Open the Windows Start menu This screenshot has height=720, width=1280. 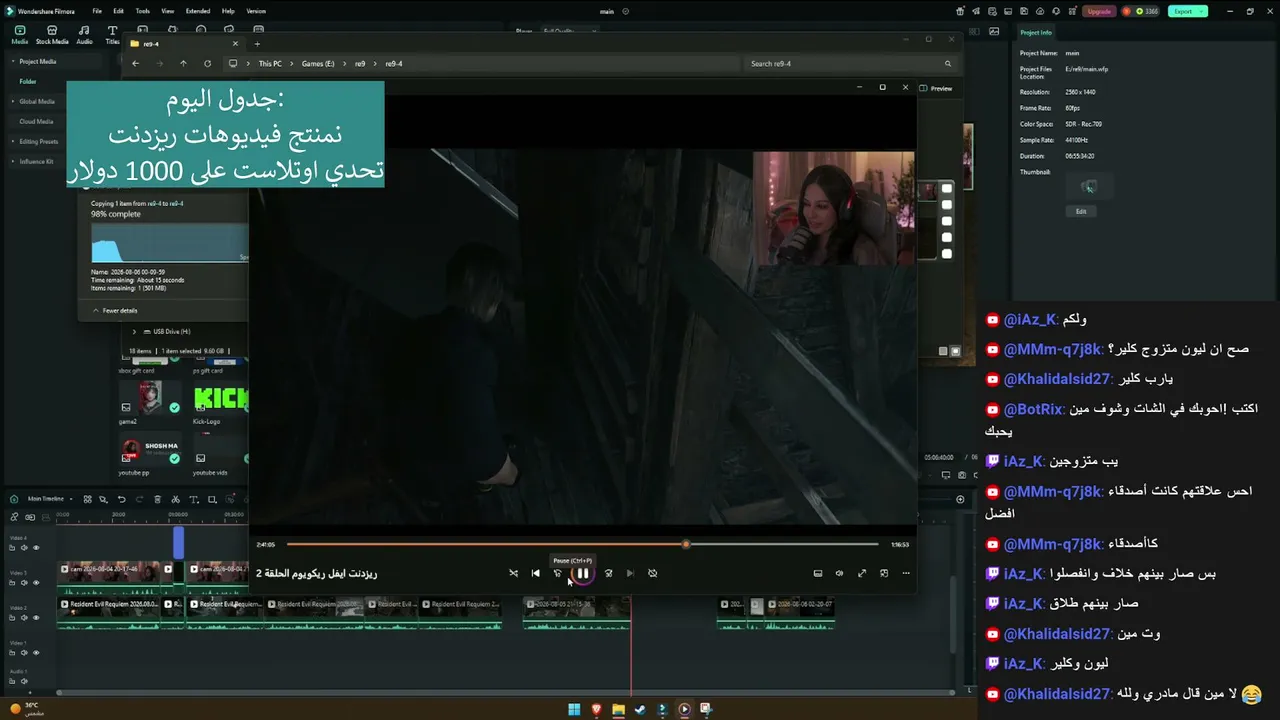tap(574, 709)
